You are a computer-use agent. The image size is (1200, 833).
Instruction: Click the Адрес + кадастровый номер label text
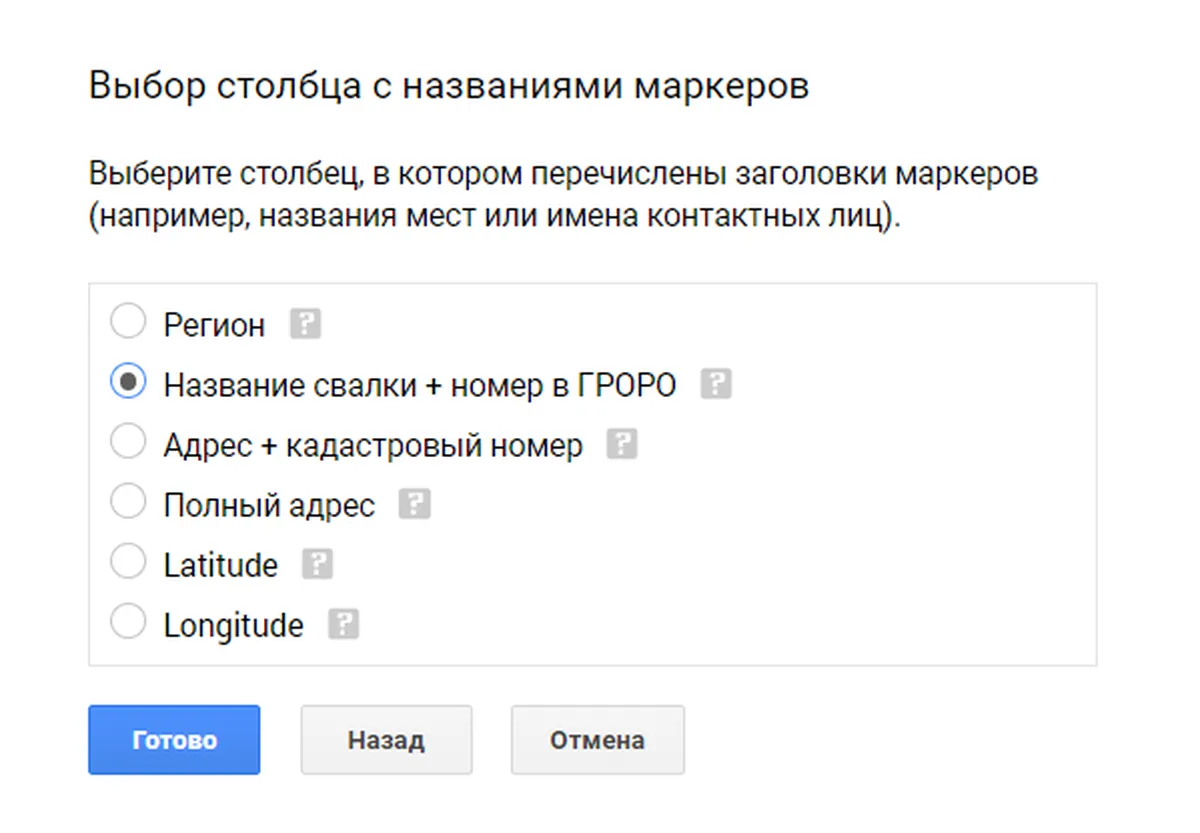pyautogui.click(x=373, y=446)
